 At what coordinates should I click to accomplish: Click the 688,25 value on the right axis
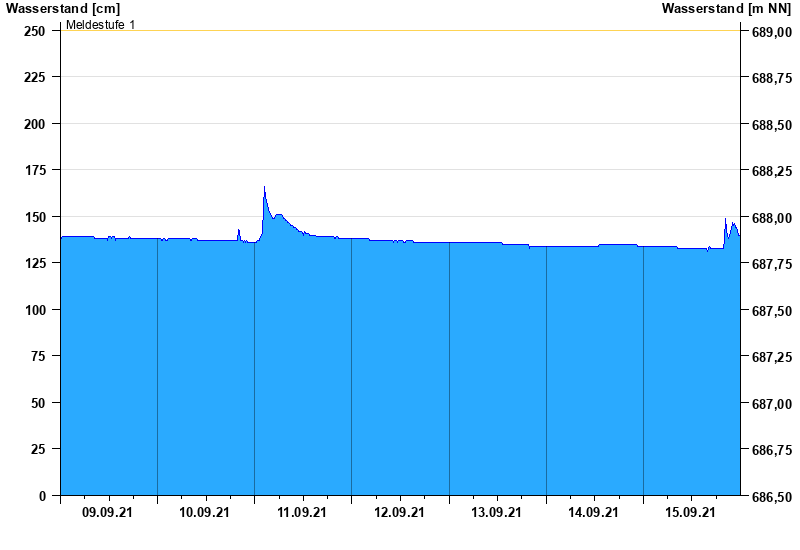coord(772,171)
